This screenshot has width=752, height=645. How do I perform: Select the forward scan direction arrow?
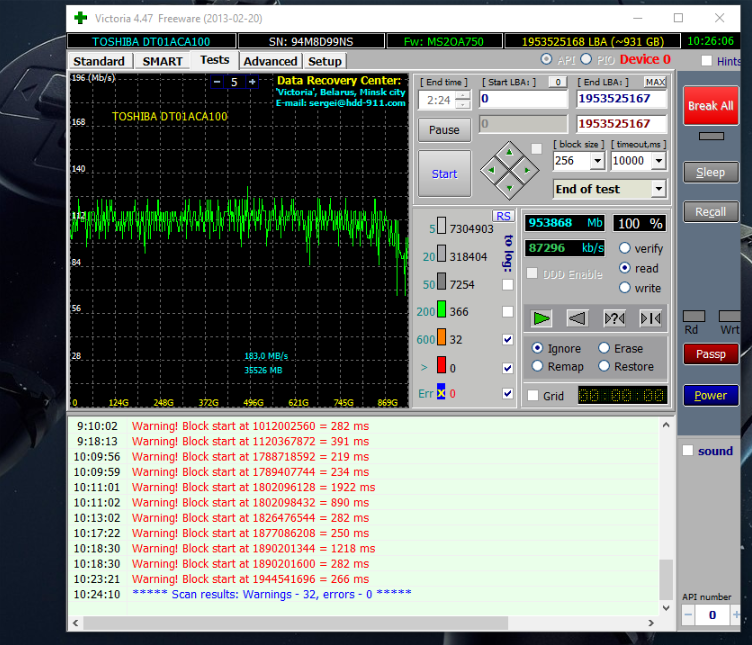tap(541, 318)
